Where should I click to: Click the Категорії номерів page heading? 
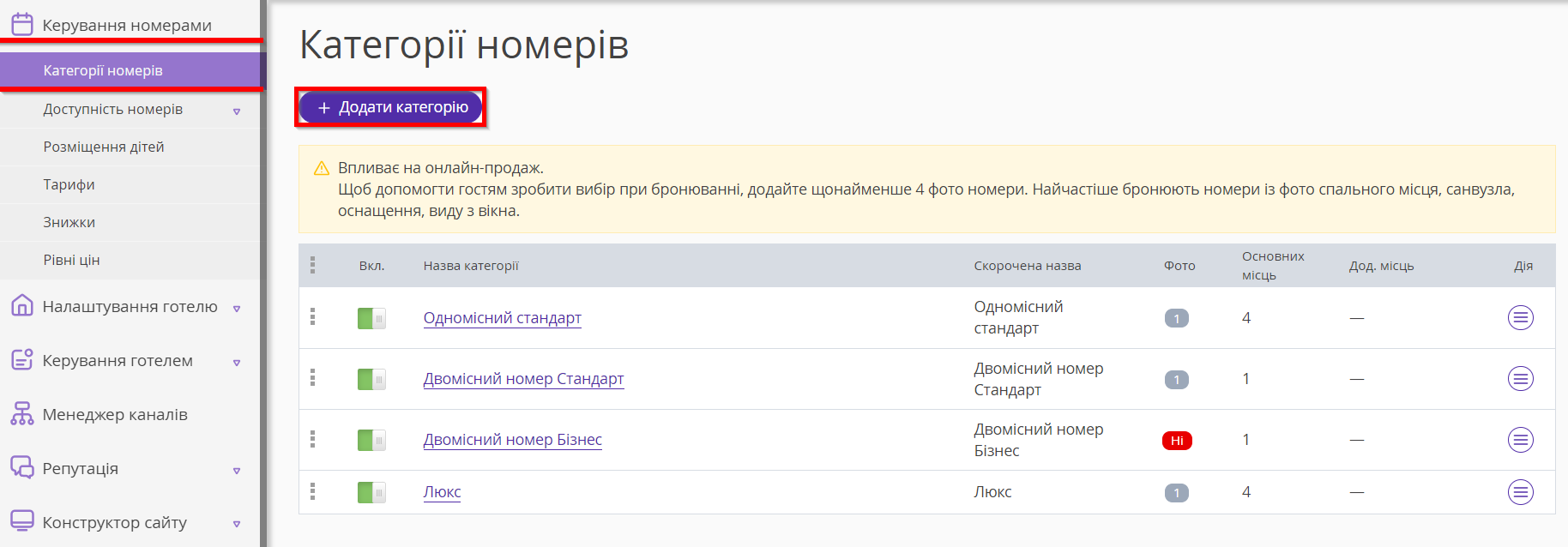(x=464, y=45)
